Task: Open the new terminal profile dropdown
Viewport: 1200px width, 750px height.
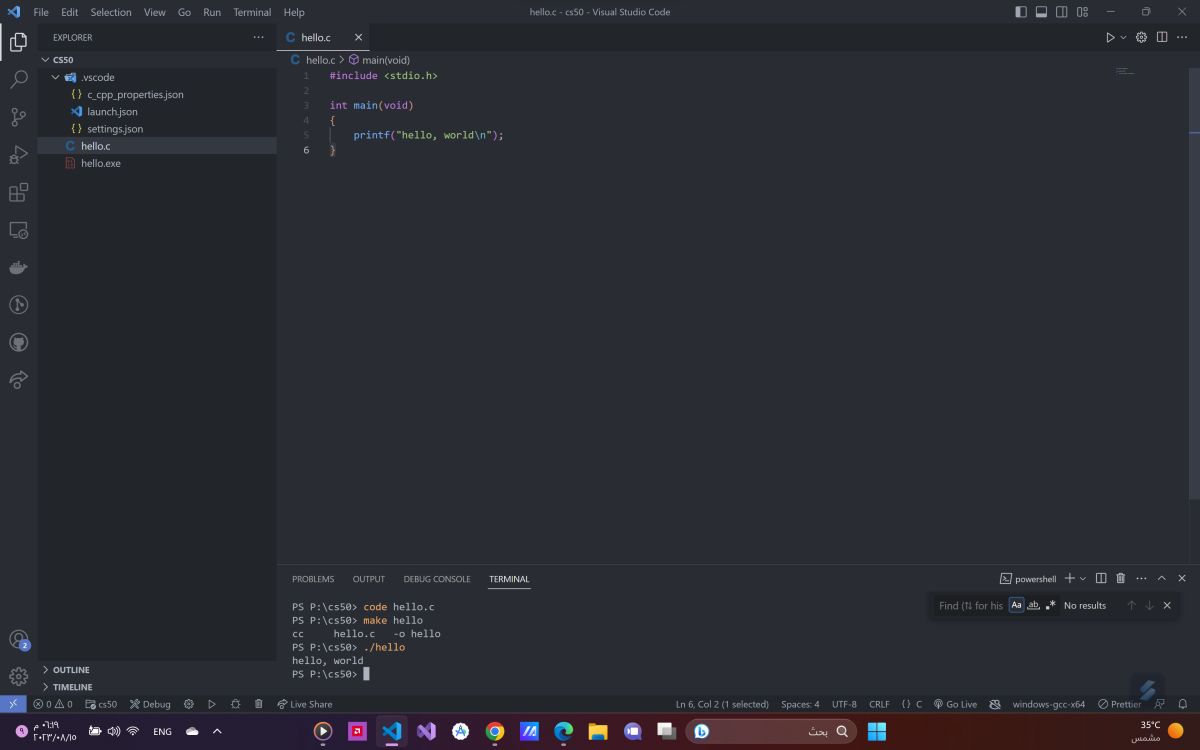Action: [x=1083, y=578]
